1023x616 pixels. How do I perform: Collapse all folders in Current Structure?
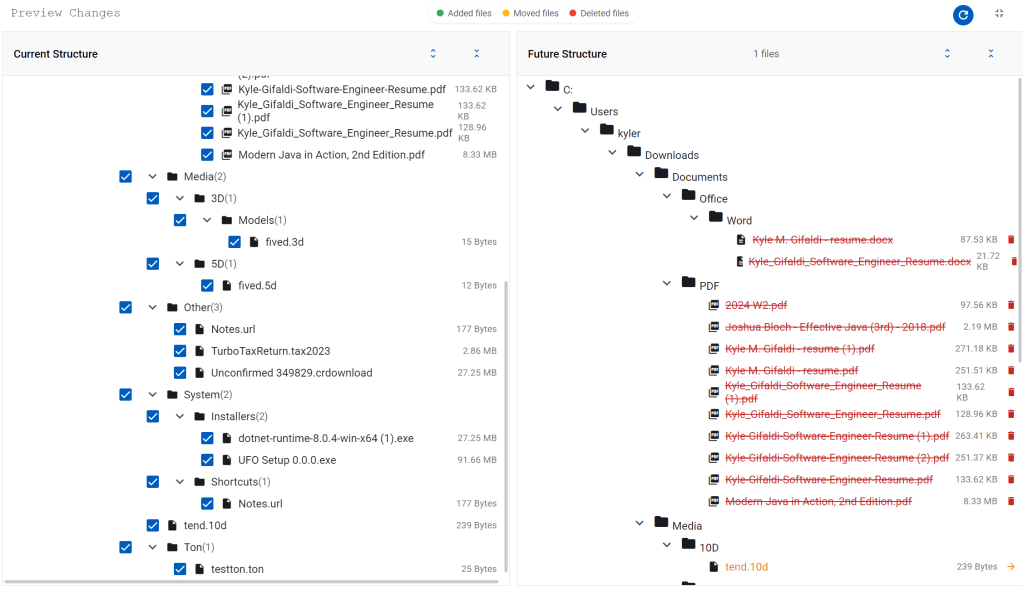(476, 54)
